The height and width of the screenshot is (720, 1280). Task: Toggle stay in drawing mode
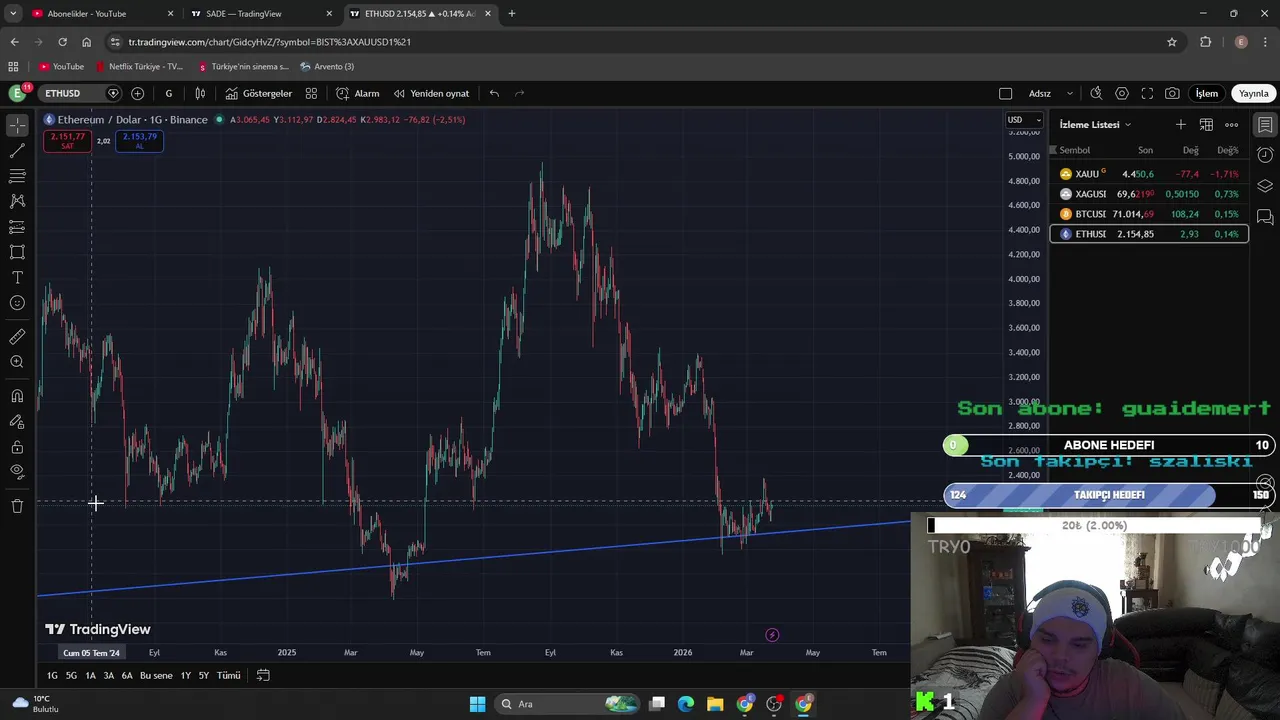(17, 422)
